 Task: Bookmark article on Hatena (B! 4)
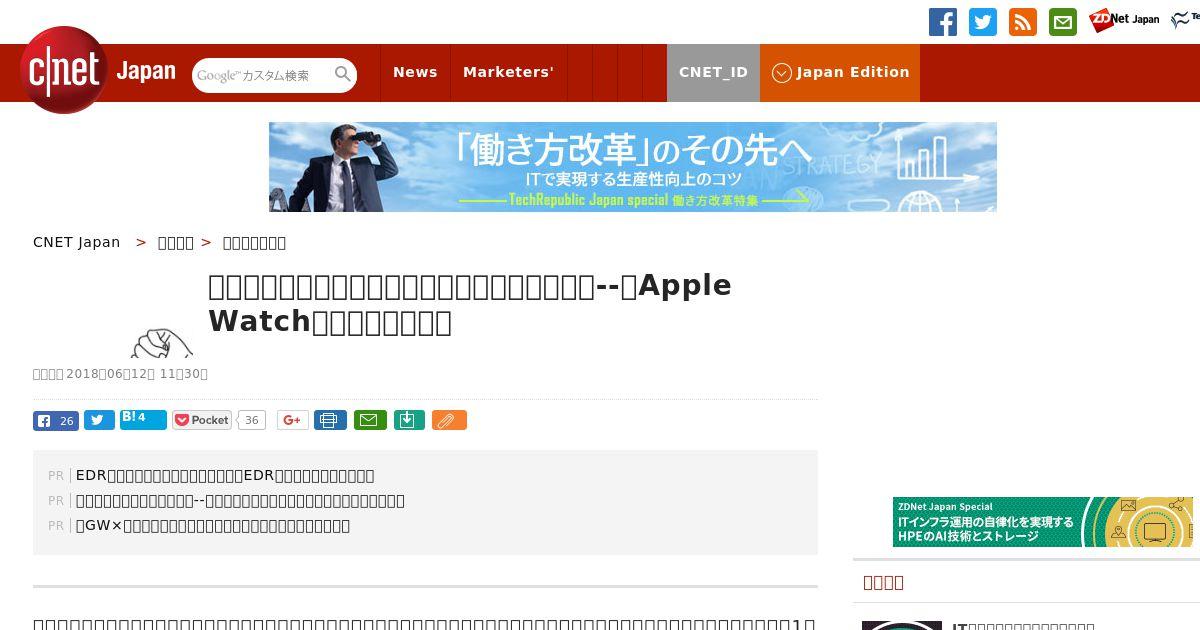pos(143,419)
